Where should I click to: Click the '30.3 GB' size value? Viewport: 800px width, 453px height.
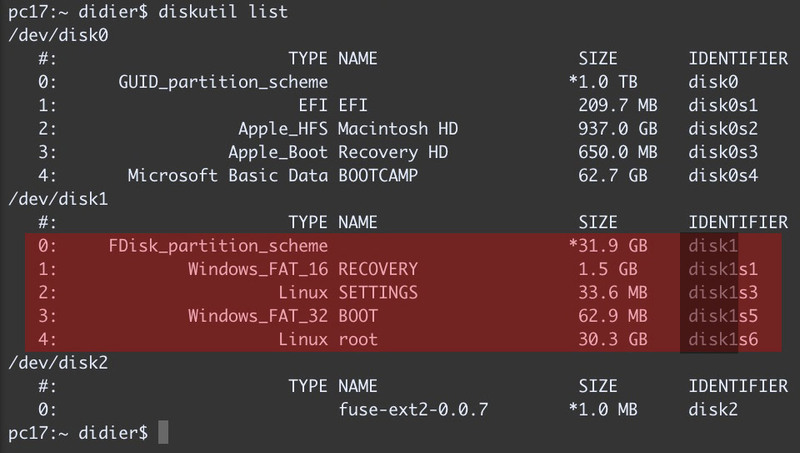point(613,340)
